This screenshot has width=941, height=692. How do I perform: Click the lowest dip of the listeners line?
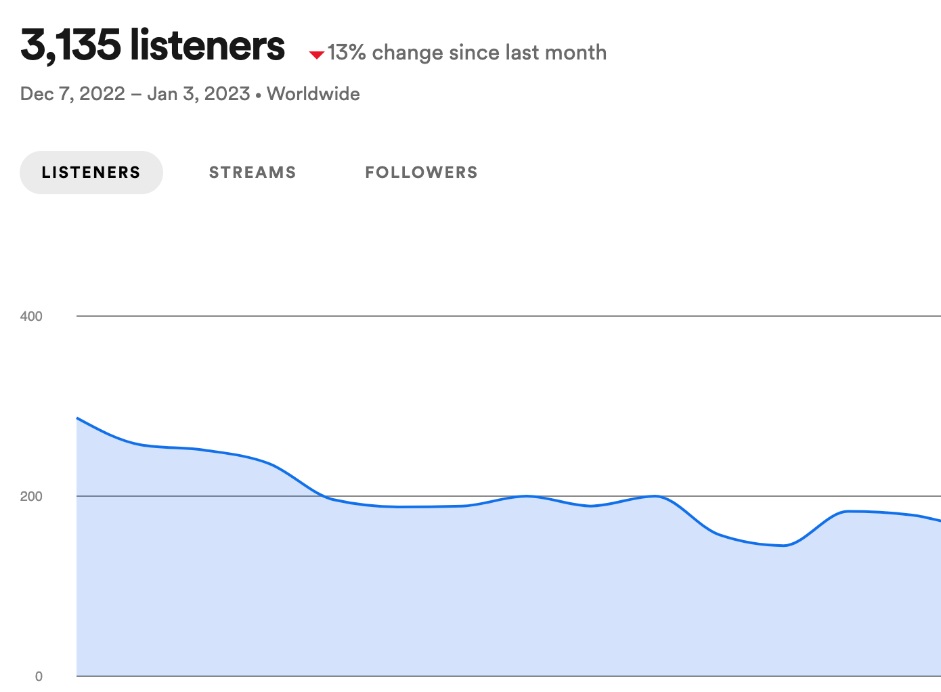coord(785,545)
